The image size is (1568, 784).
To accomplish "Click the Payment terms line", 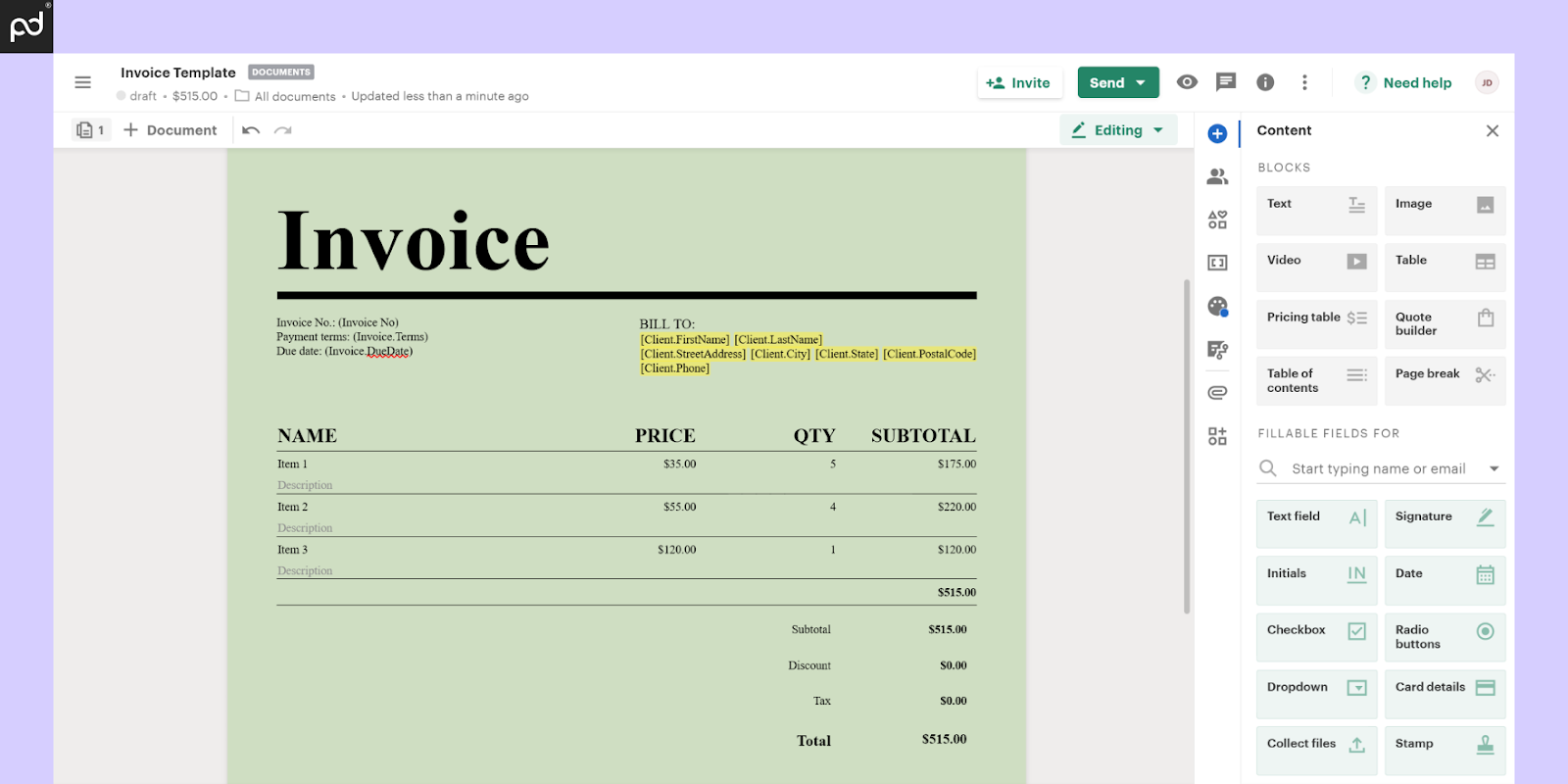I will pos(352,337).
